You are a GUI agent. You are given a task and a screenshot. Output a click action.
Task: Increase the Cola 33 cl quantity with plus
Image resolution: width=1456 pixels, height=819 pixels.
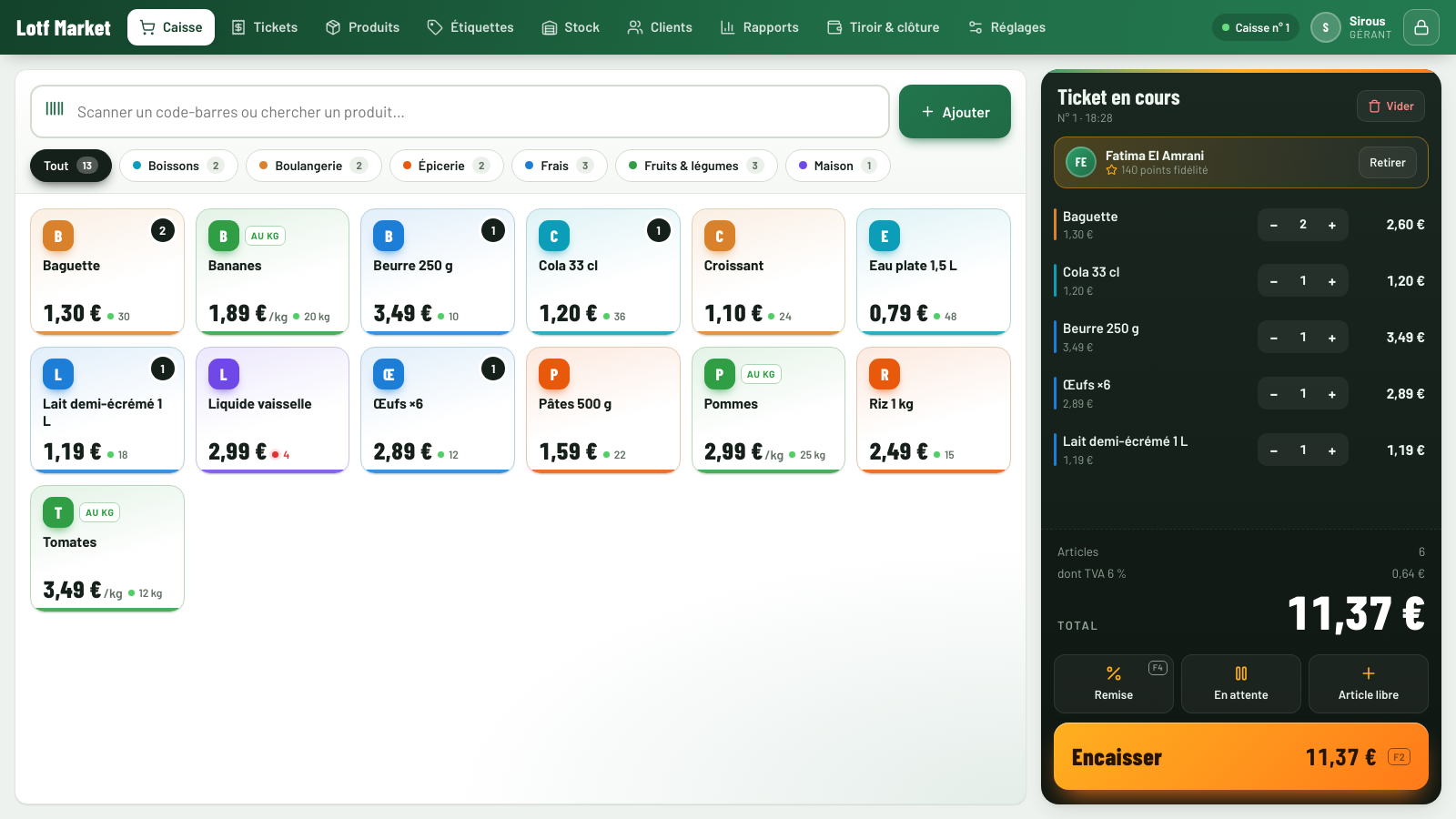(1331, 281)
